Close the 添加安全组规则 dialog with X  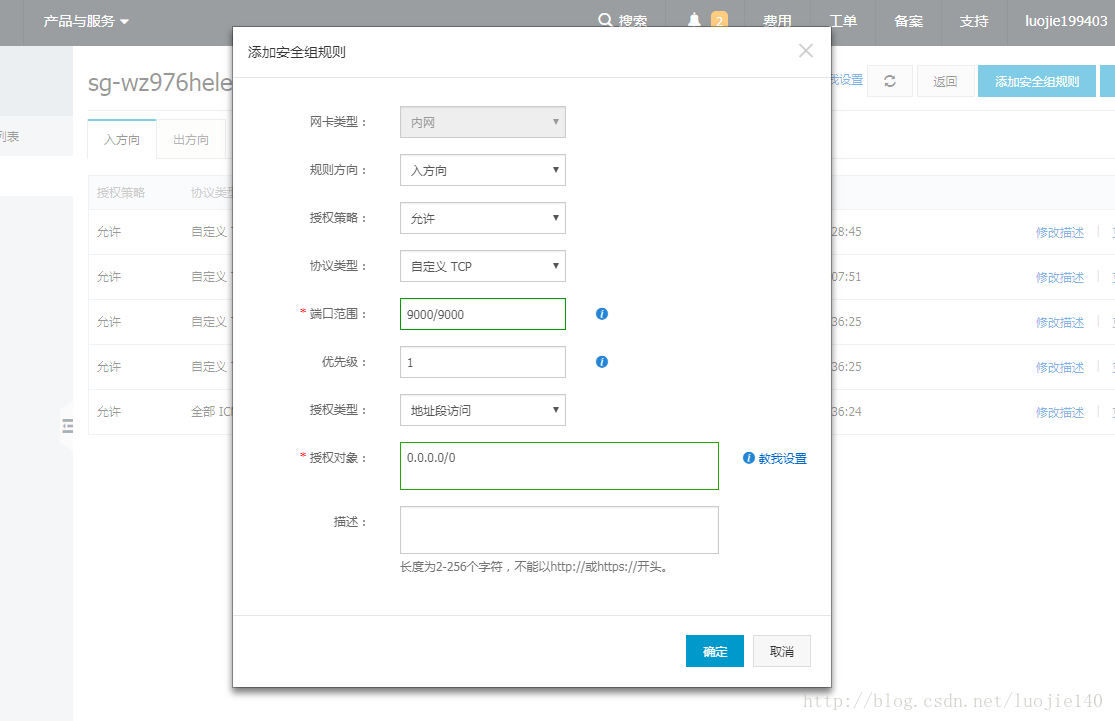click(806, 51)
